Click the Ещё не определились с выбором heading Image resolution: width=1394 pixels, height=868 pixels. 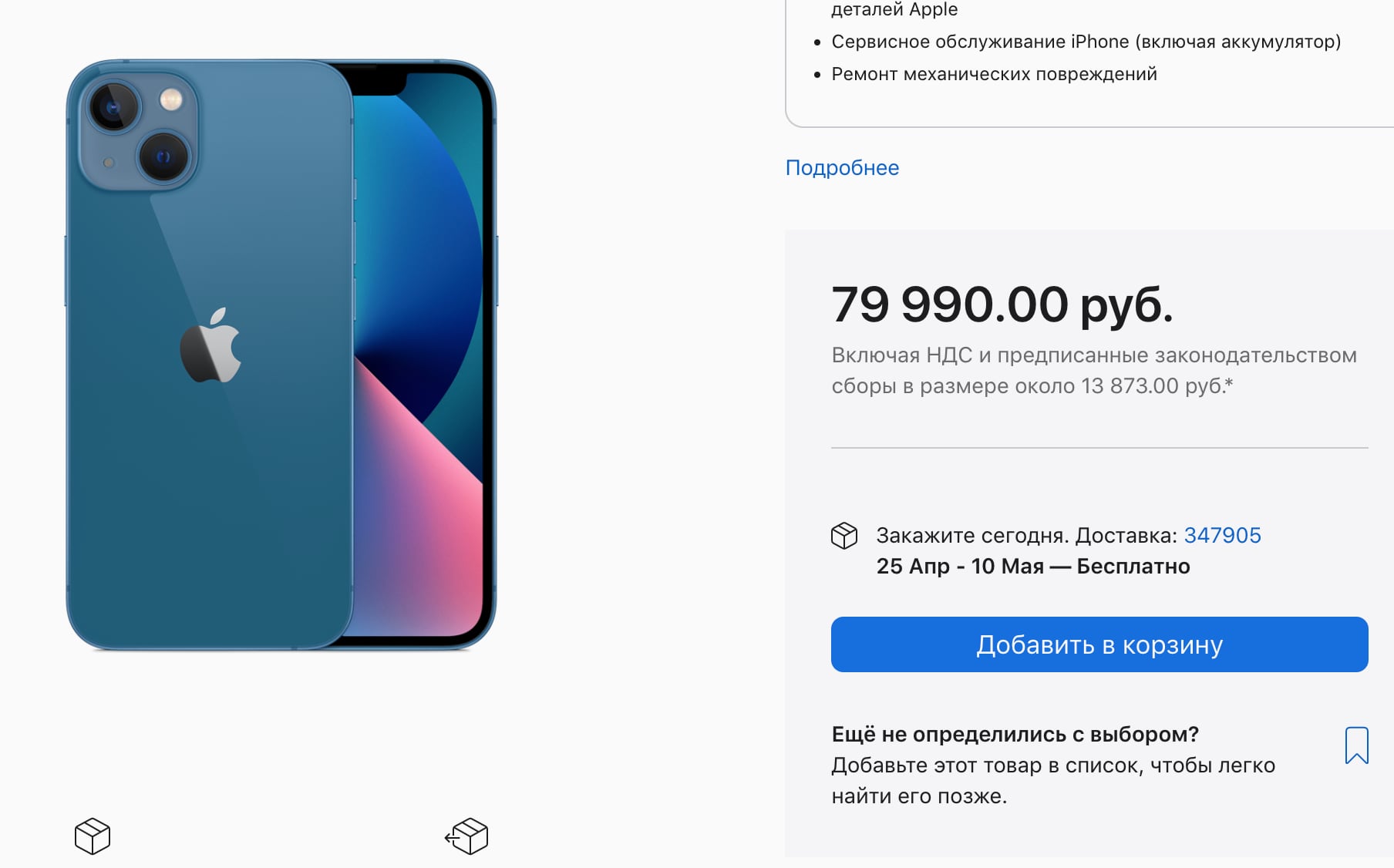1015,734
